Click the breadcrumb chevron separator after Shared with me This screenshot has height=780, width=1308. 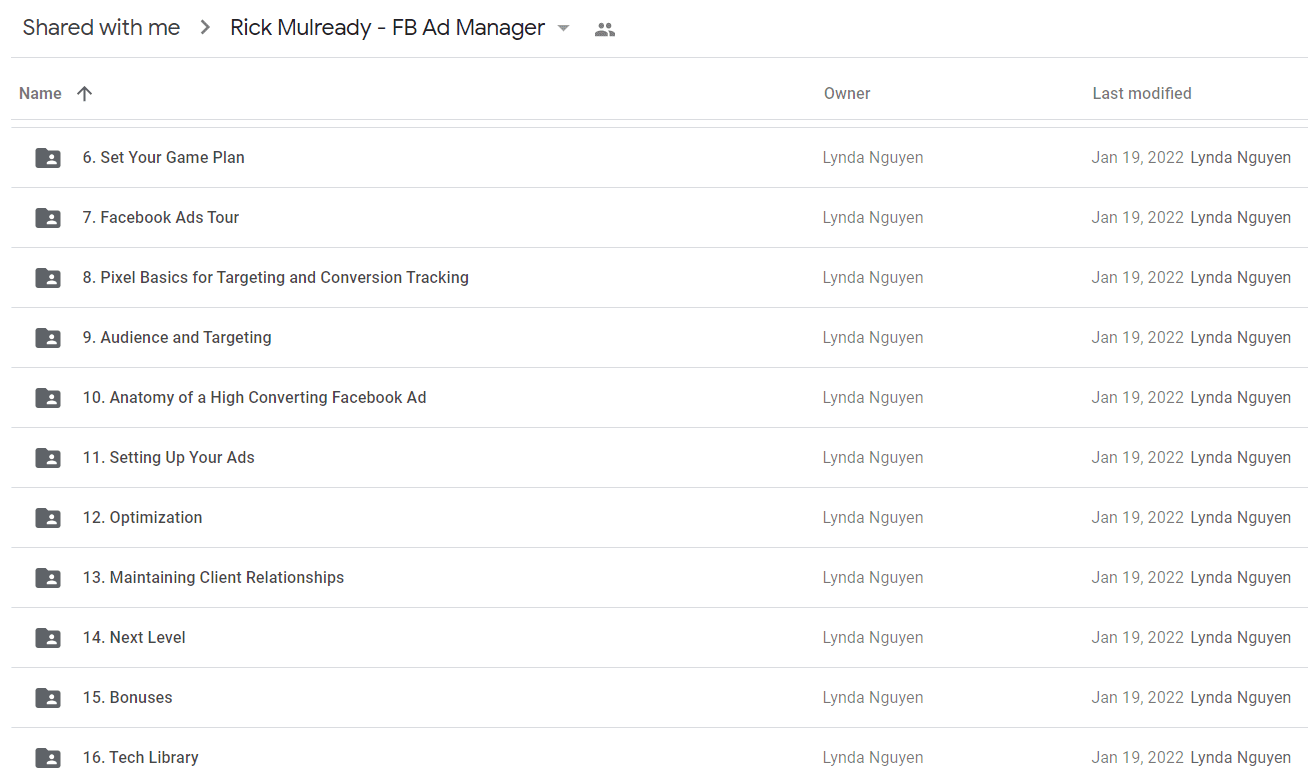(205, 28)
